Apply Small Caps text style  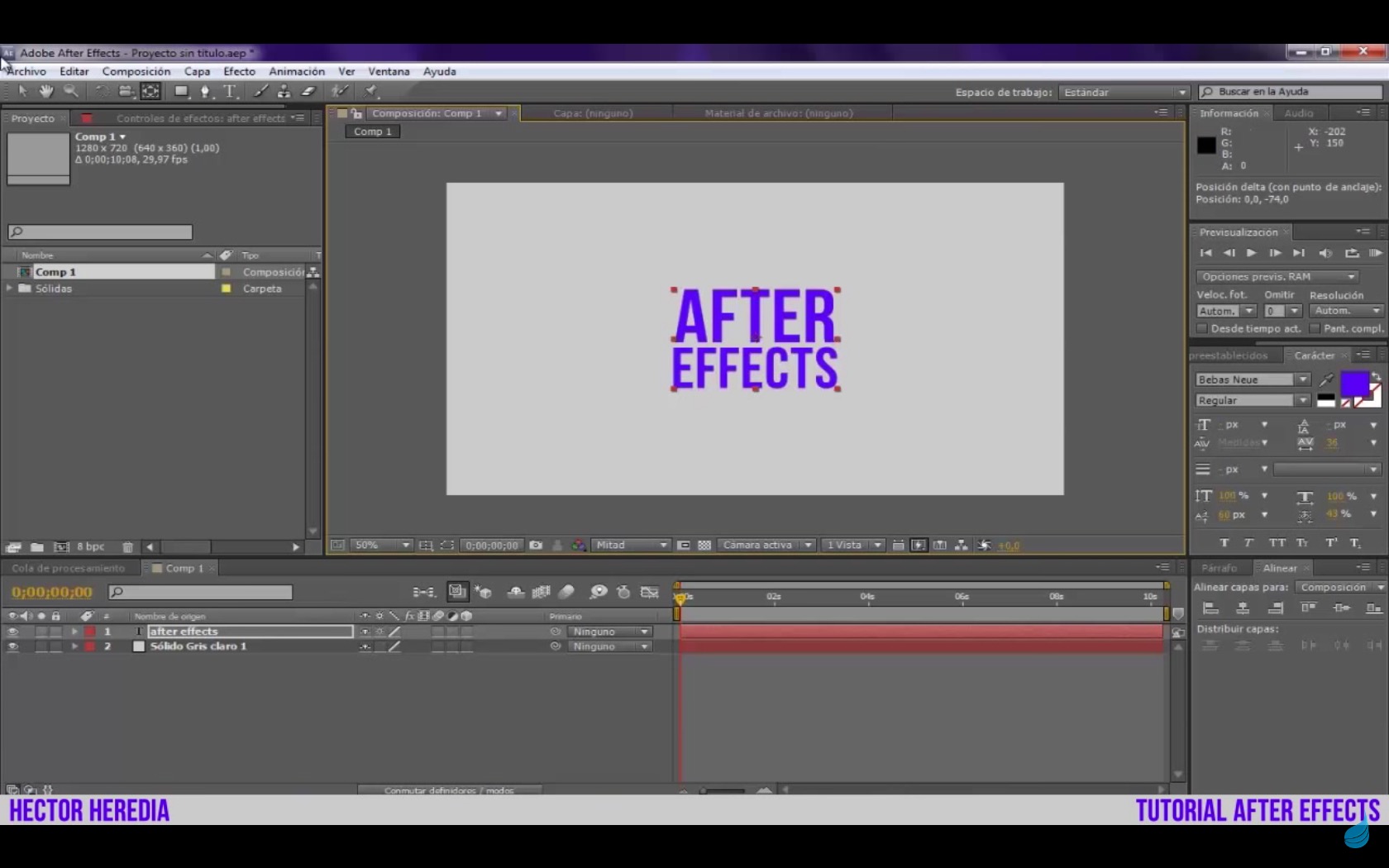coord(1302,543)
